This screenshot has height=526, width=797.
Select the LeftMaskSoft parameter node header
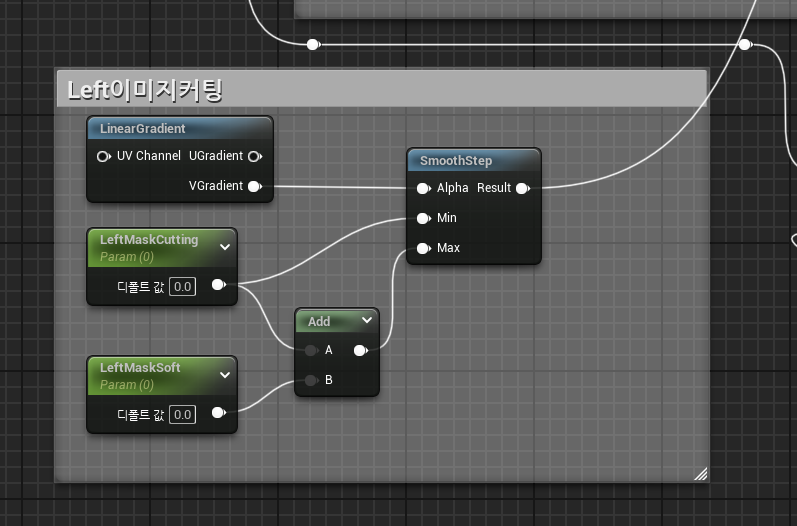[162, 376]
